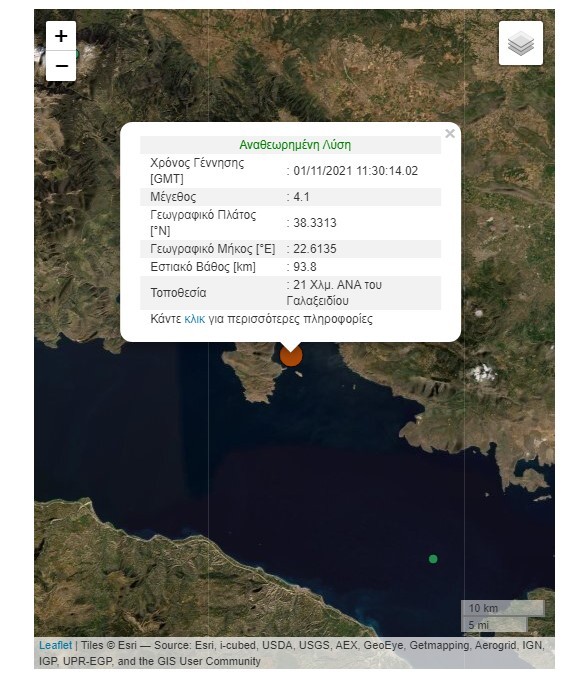Zoom in with the plus button
This screenshot has width=574, height=691.
61,36
